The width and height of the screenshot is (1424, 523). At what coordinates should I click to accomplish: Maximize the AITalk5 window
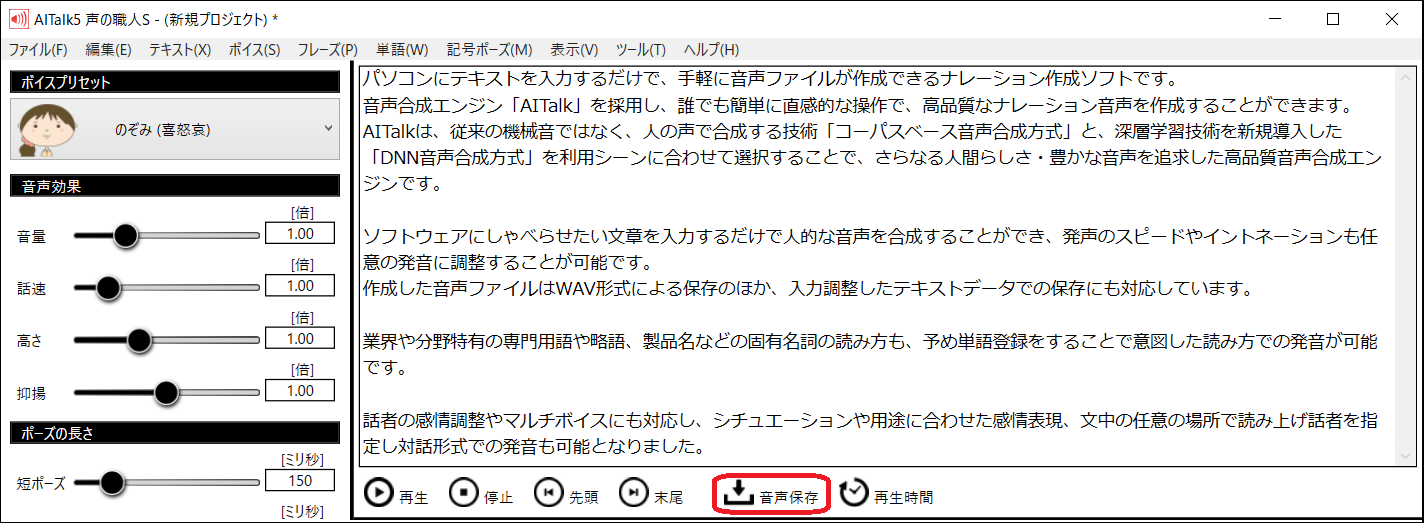pyautogui.click(x=1333, y=19)
